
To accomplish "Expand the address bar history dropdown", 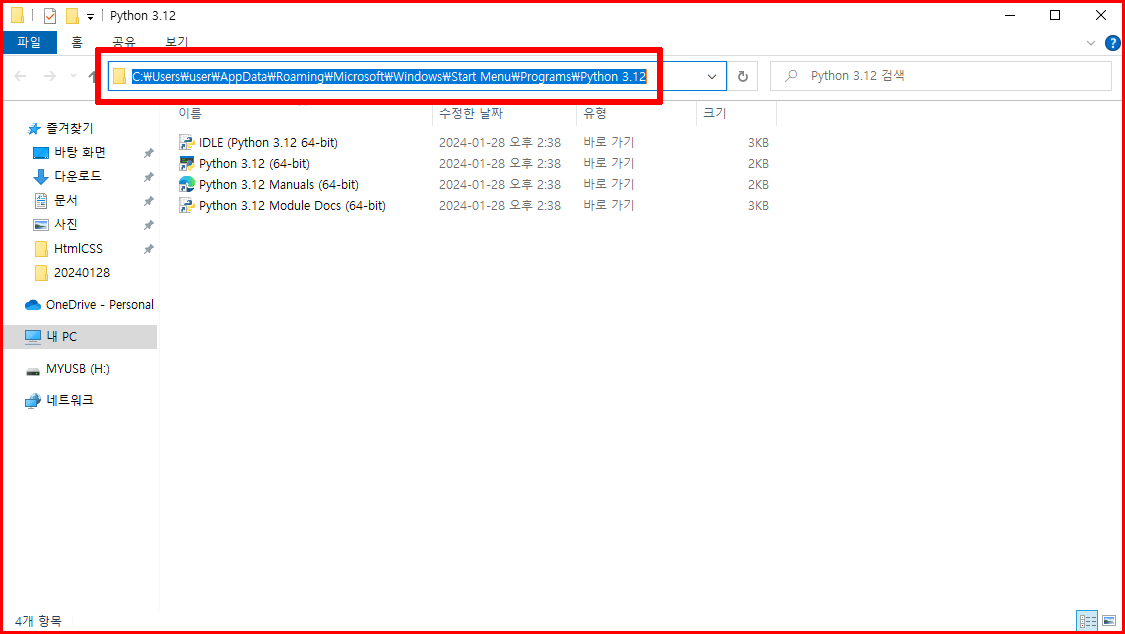I will coord(712,77).
